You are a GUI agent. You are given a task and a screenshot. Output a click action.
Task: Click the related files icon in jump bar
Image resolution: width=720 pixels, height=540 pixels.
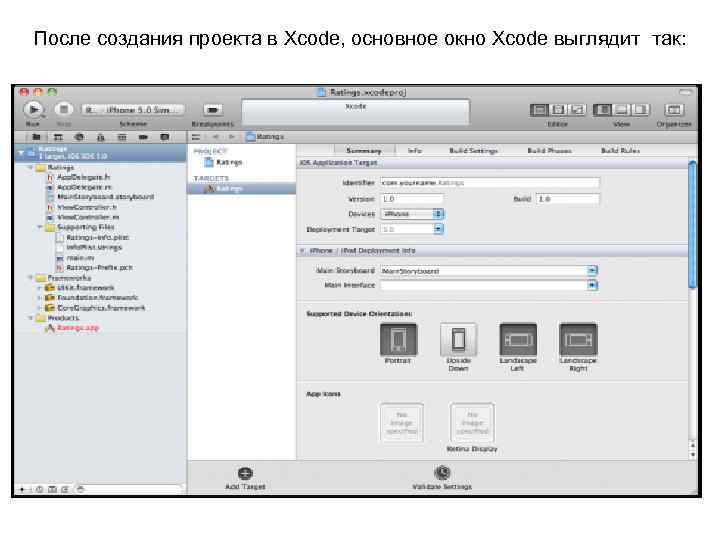(x=196, y=137)
